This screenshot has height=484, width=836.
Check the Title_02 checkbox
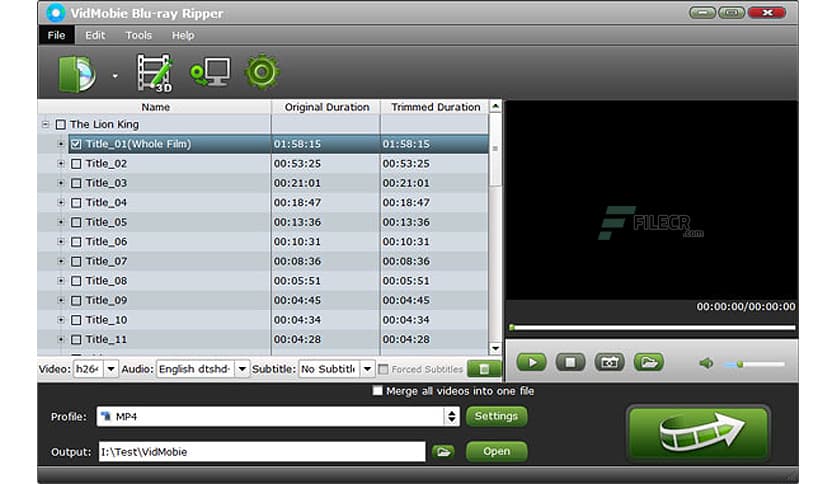click(76, 164)
